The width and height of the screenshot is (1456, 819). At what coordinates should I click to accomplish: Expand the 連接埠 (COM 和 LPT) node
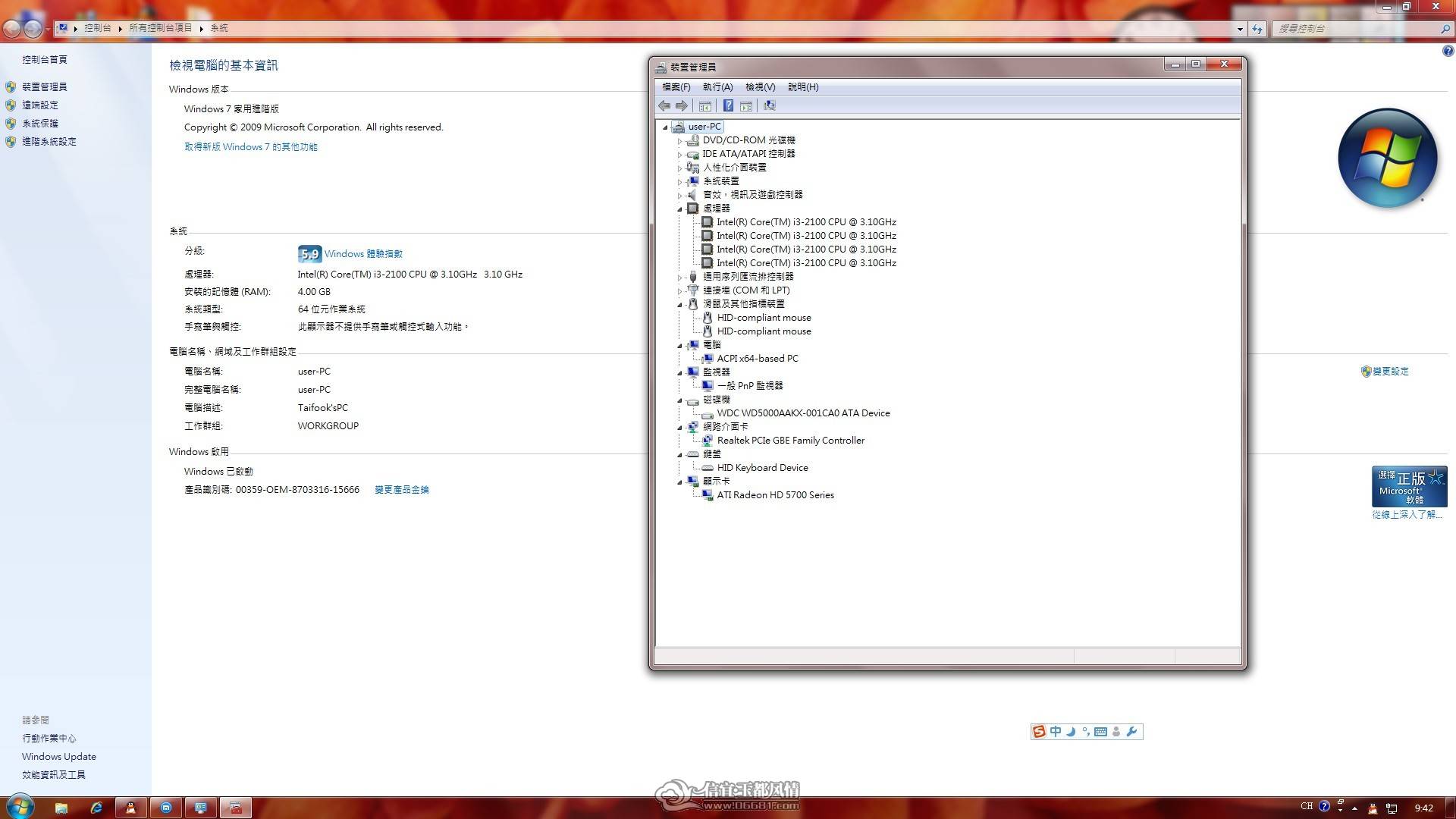point(679,290)
